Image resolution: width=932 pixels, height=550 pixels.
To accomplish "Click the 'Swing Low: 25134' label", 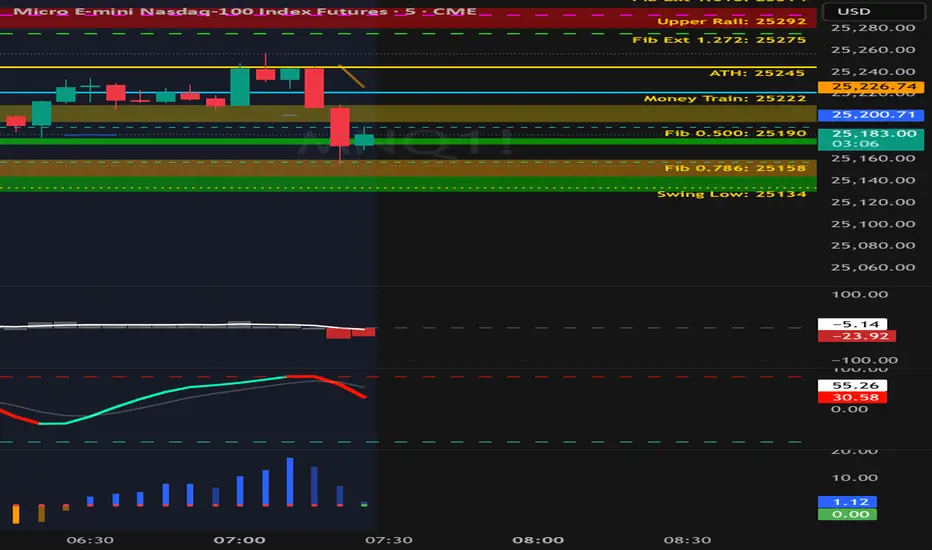I will click(732, 194).
